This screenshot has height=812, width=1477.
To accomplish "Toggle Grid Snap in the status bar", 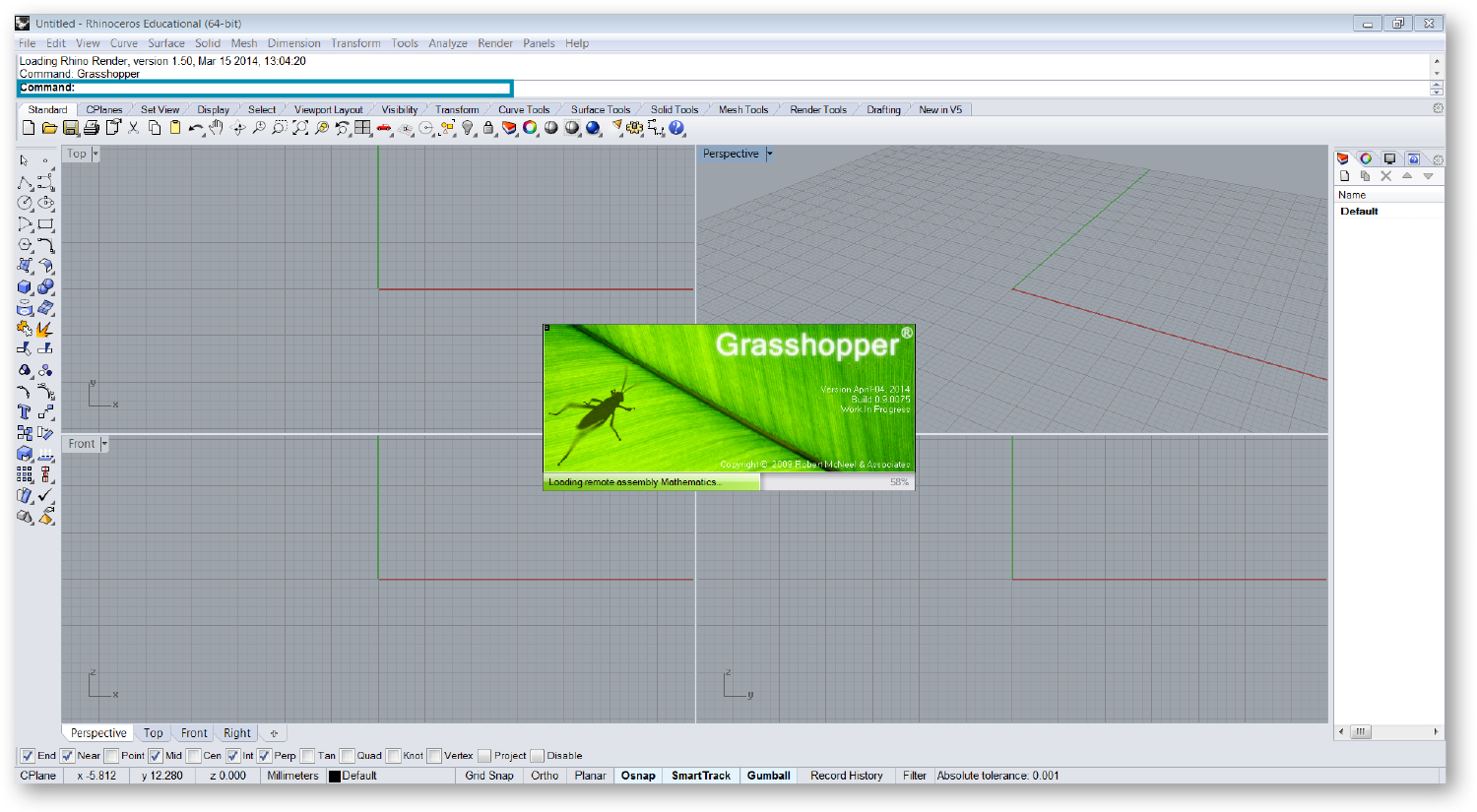I will click(489, 776).
